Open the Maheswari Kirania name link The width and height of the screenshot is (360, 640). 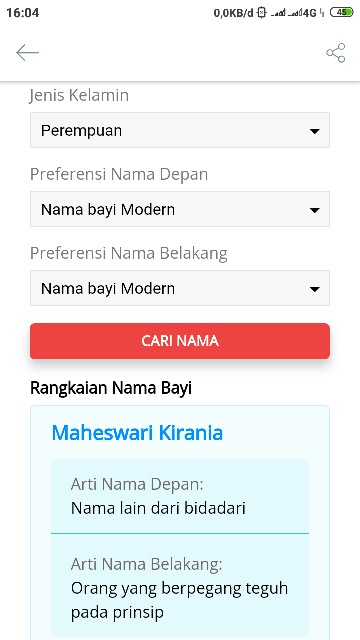(x=137, y=433)
